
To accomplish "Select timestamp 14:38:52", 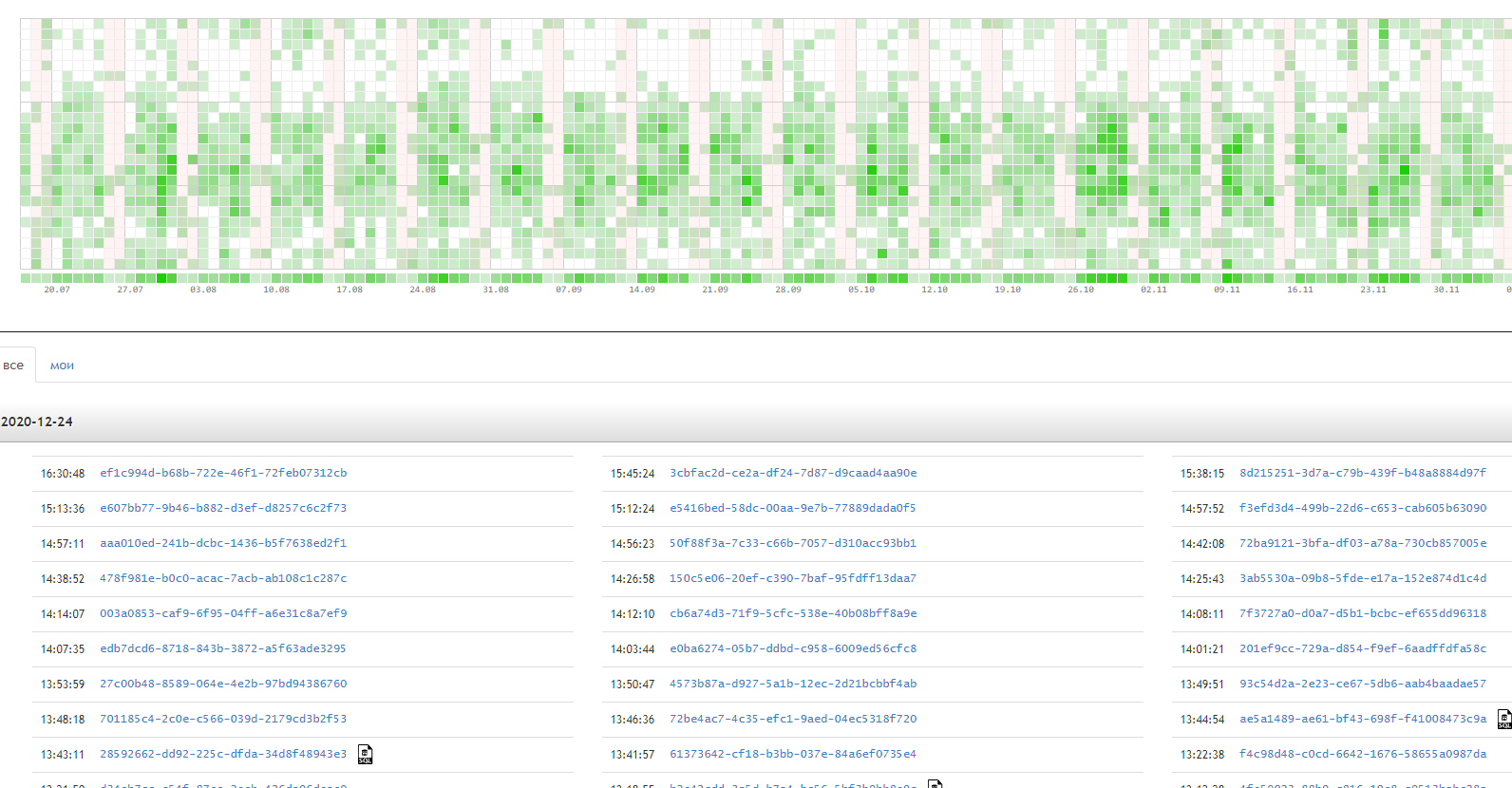I will [x=63, y=579].
